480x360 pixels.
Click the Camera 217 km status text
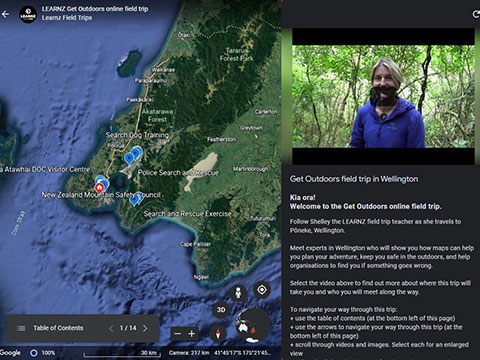[189, 353]
